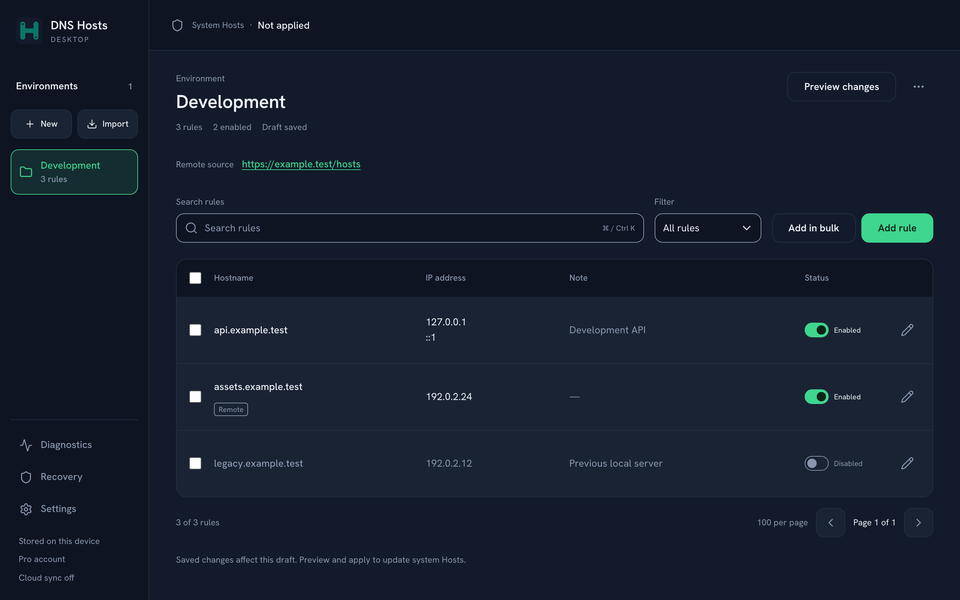The image size is (960, 600).
Task: Click the Draft saved status text
Action: click(x=284, y=127)
